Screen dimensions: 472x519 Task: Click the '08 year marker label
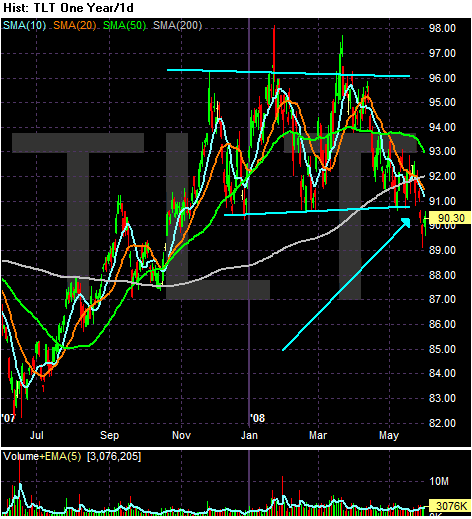pos(258,418)
